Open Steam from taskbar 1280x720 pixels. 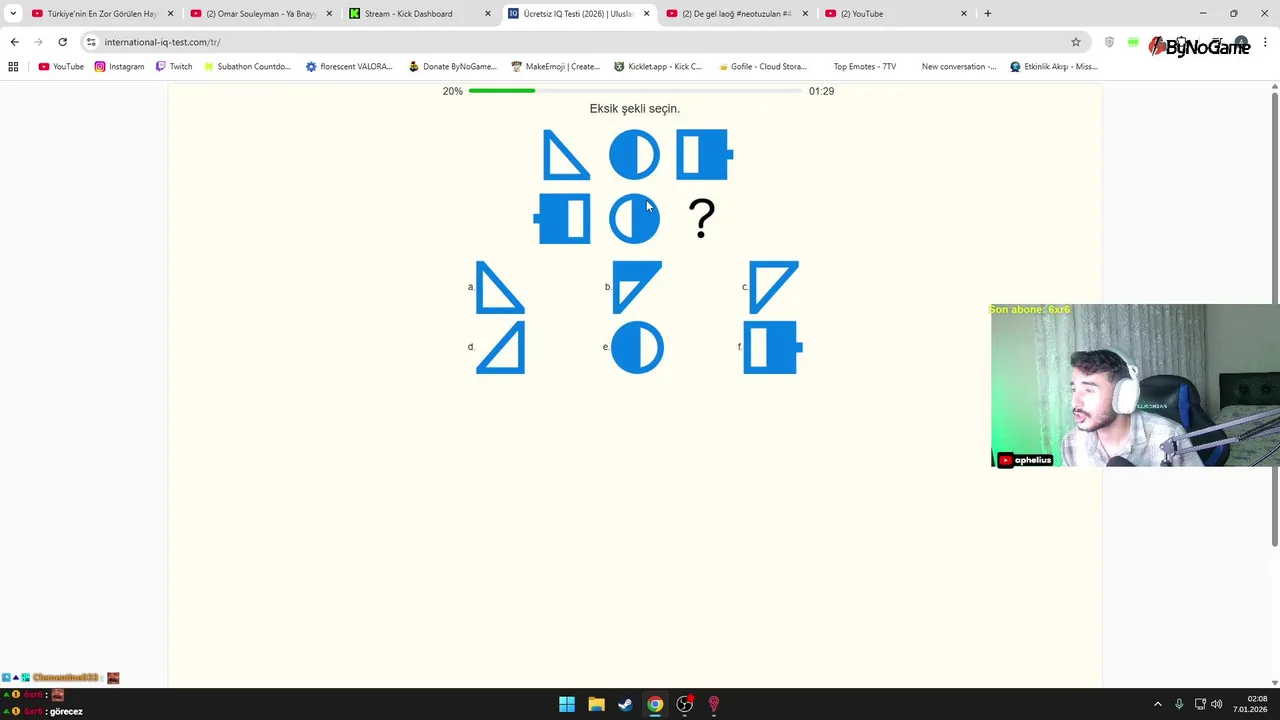pos(625,704)
